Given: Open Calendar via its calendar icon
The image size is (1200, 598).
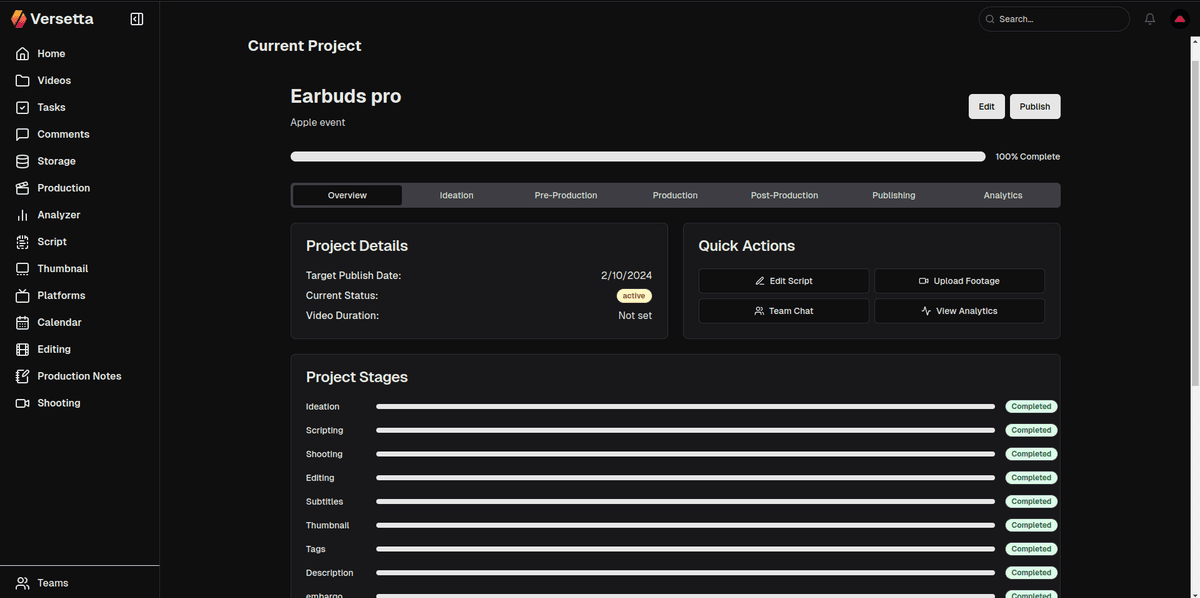Looking at the screenshot, I should click(x=23, y=323).
